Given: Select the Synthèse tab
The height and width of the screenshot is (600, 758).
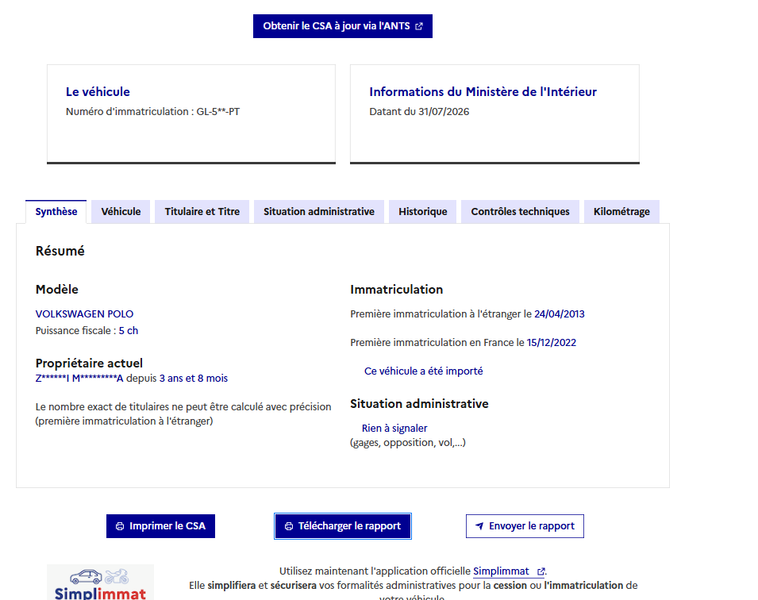Looking at the screenshot, I should click(56, 212).
